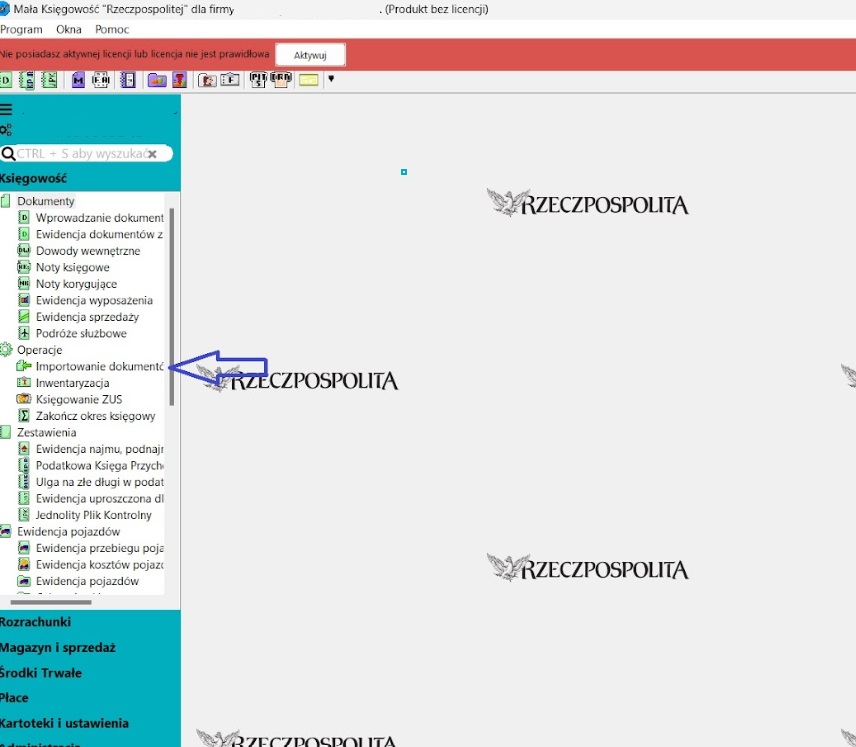This screenshot has width=856, height=747.
Task: Click the sidebar tree horizontal scrollbar
Action: pyautogui.click(x=51, y=602)
